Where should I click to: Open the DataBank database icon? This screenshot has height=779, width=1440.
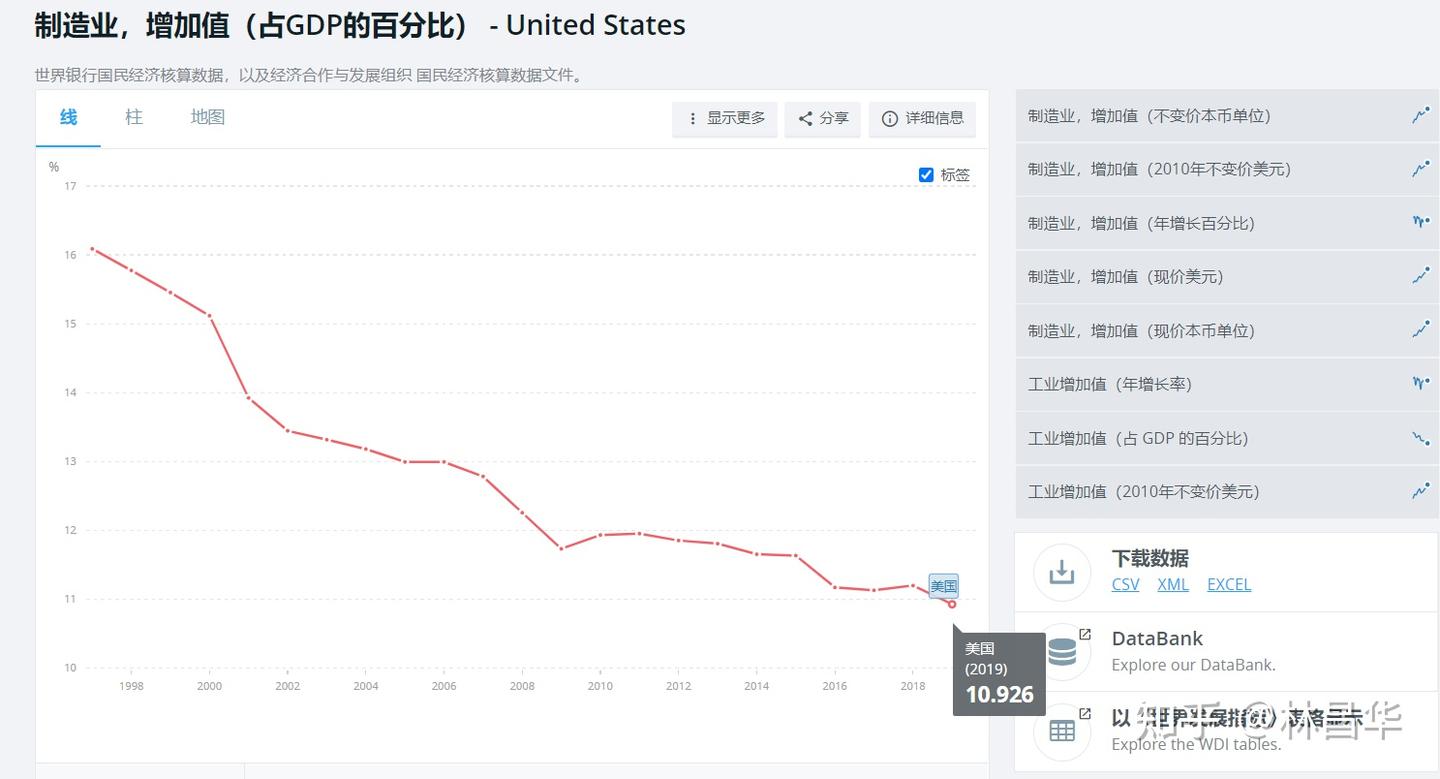(x=1061, y=650)
